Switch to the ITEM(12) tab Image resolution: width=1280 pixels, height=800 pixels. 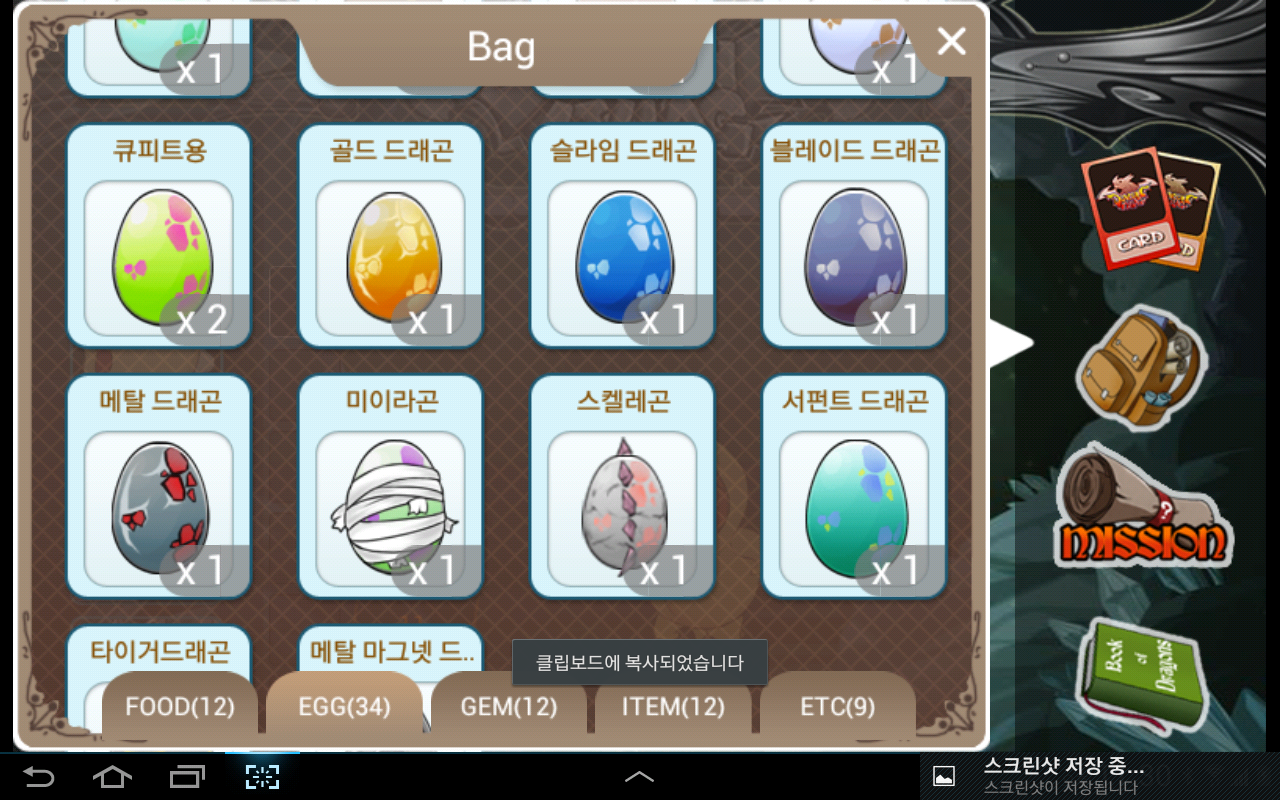(x=673, y=707)
